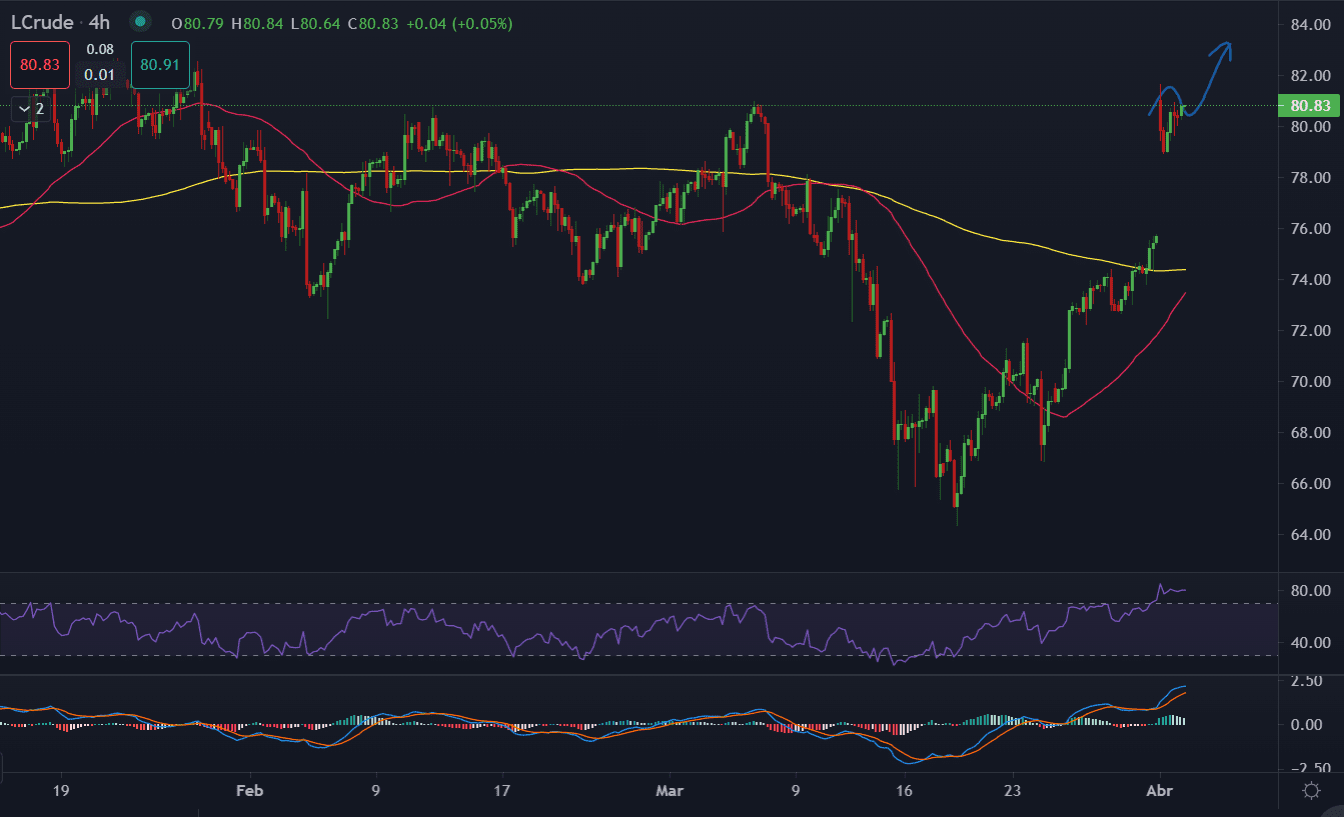Viewport: 1344px width, 817px height.
Task: Click the red sell price 80.83 button
Action: 40,65
